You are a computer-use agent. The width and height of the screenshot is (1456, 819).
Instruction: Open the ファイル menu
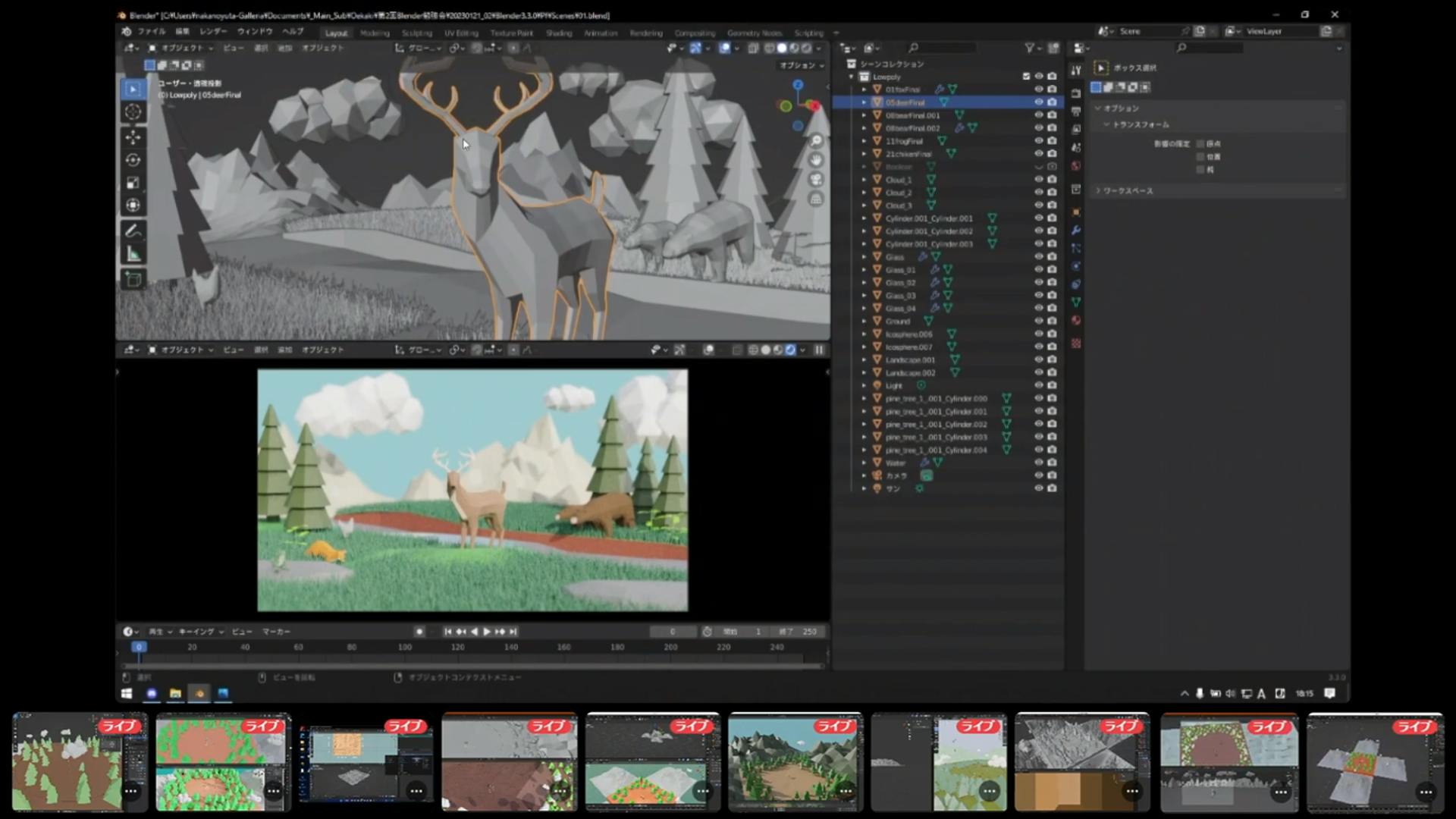pos(152,32)
